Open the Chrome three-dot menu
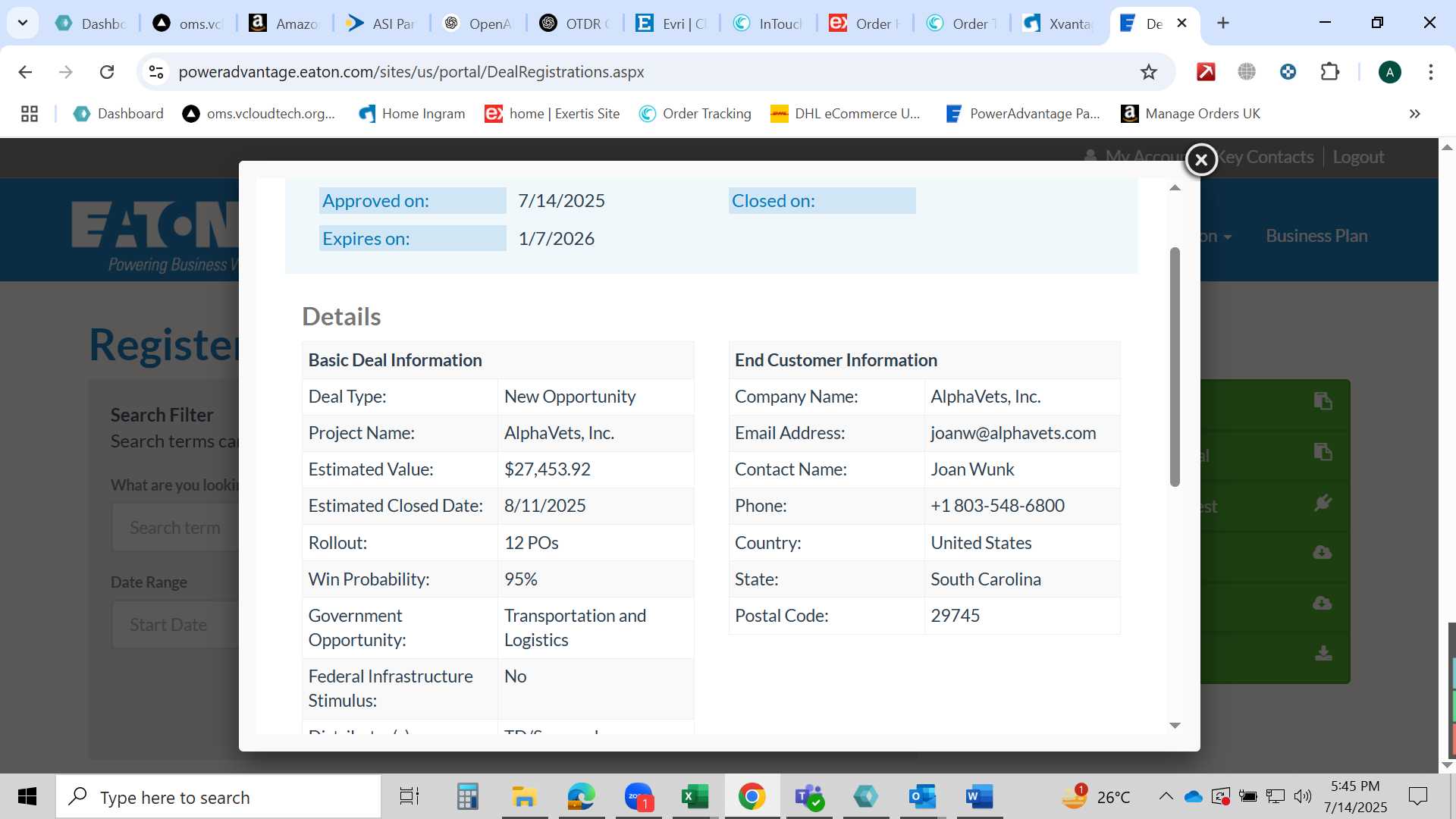The image size is (1456, 819). 1430,72
